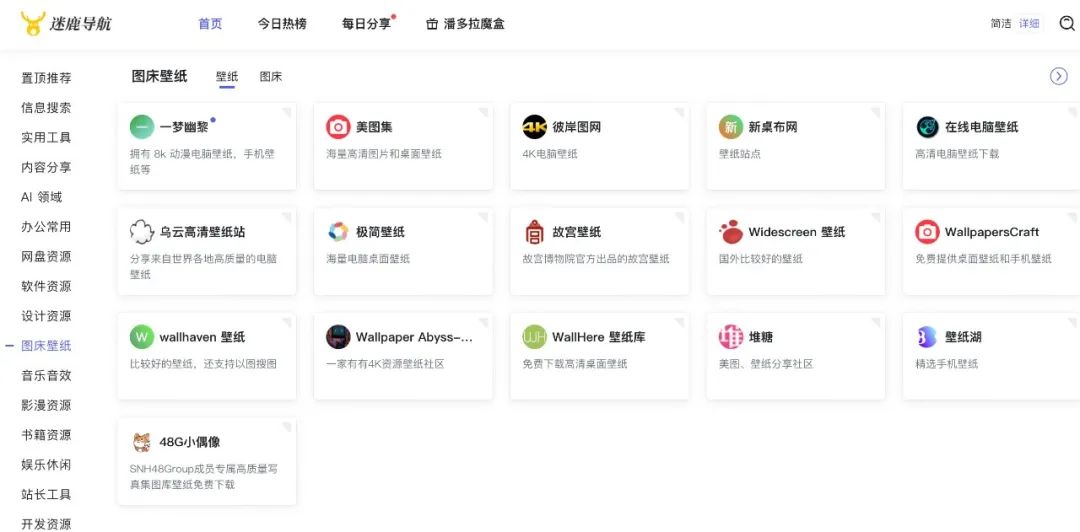Open 每日分享 in top navigation
Viewport: 1080px width, 532px height.
(366, 24)
